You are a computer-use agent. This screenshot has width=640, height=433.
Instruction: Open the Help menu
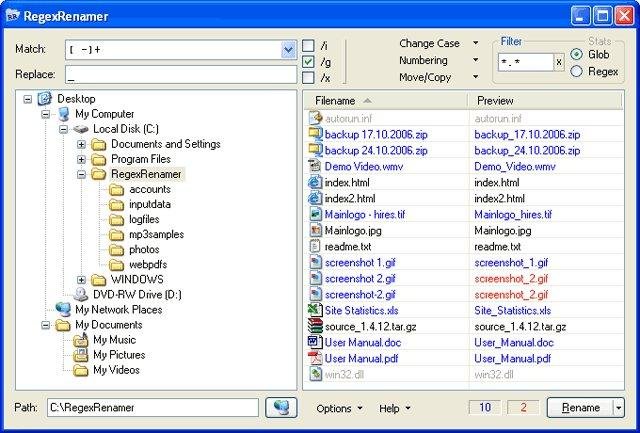tap(395, 408)
